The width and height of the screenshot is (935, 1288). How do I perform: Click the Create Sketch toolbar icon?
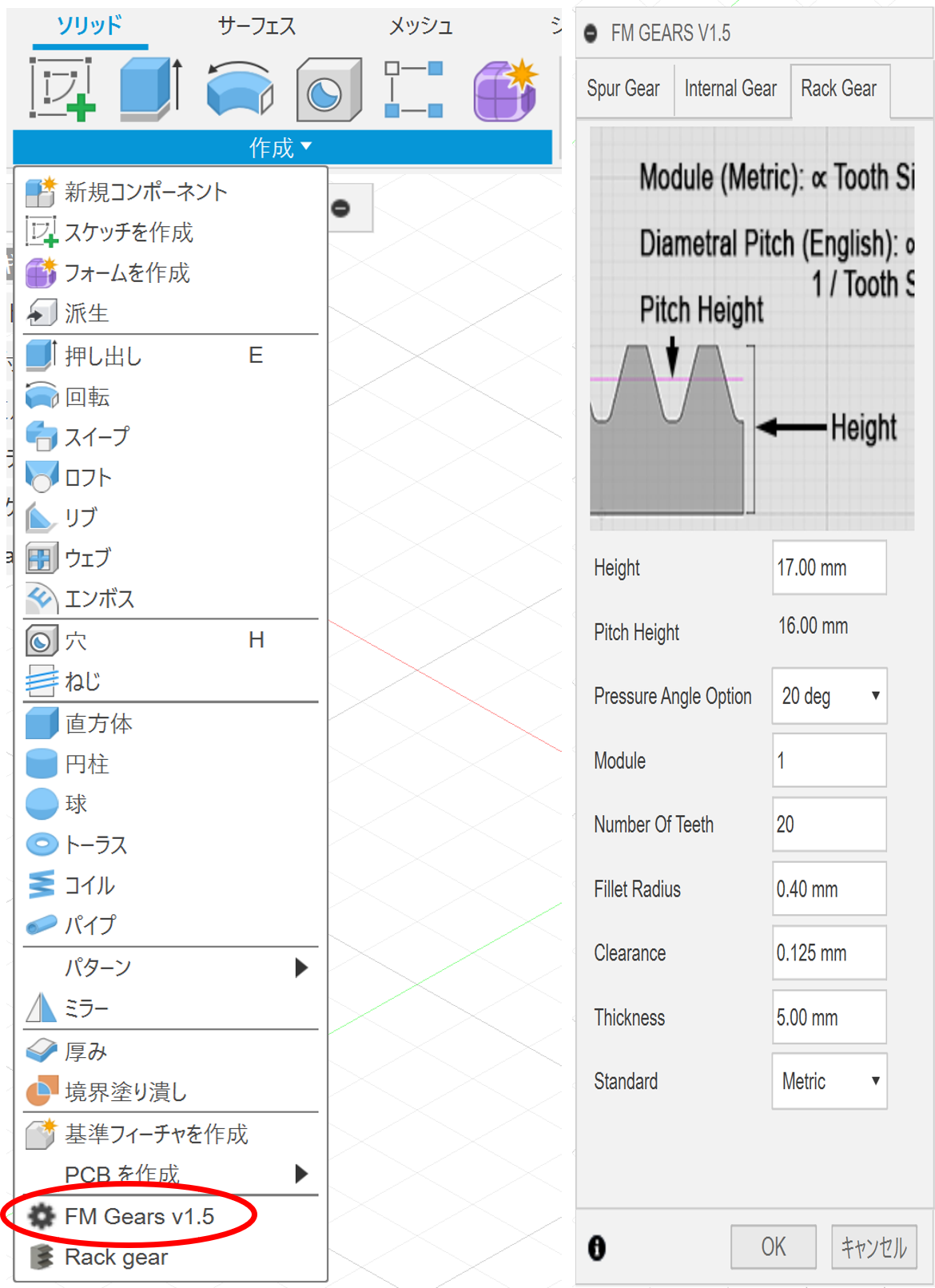[x=62, y=89]
